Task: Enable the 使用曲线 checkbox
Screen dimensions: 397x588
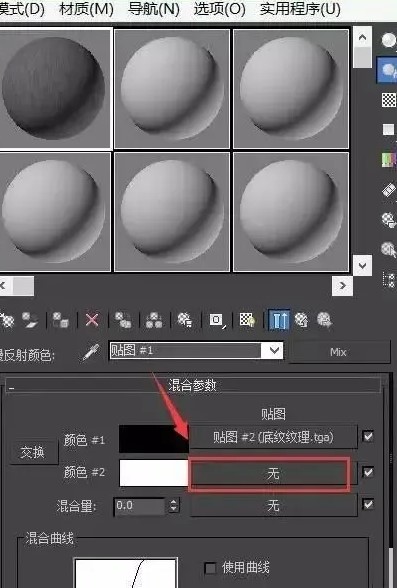Action: (x=210, y=568)
